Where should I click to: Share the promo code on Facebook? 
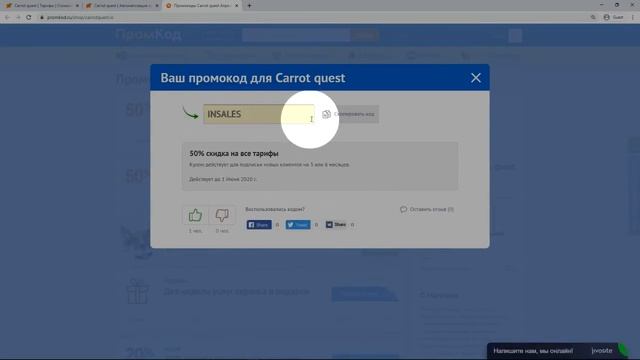point(259,224)
